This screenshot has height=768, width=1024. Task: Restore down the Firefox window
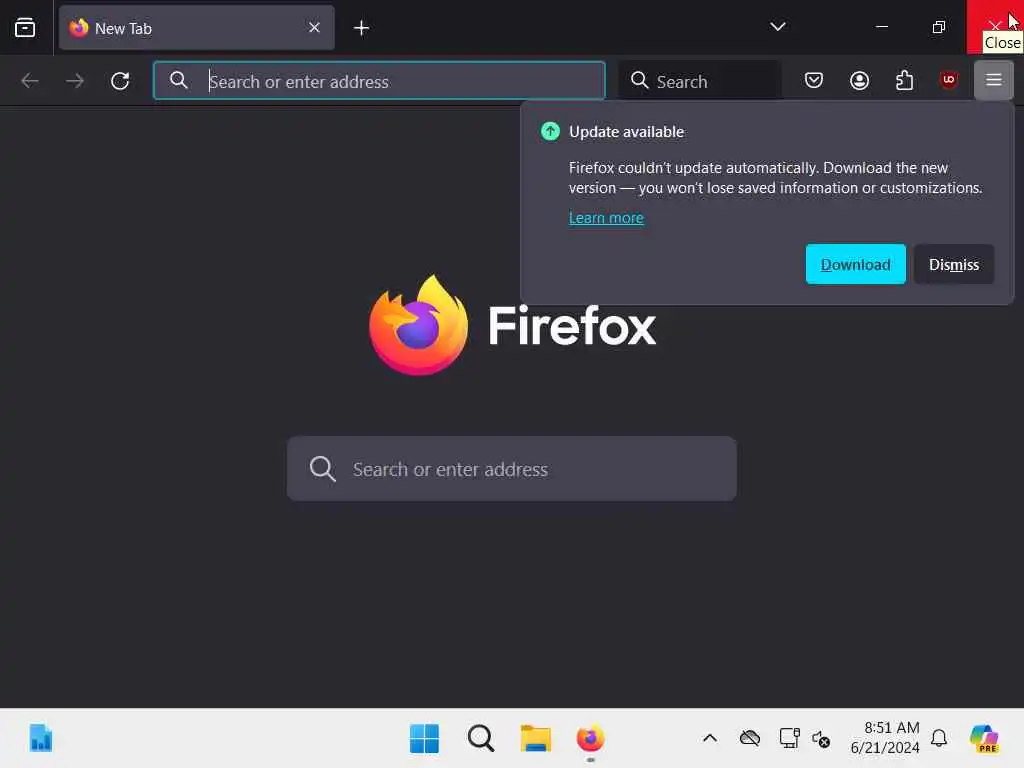point(938,27)
